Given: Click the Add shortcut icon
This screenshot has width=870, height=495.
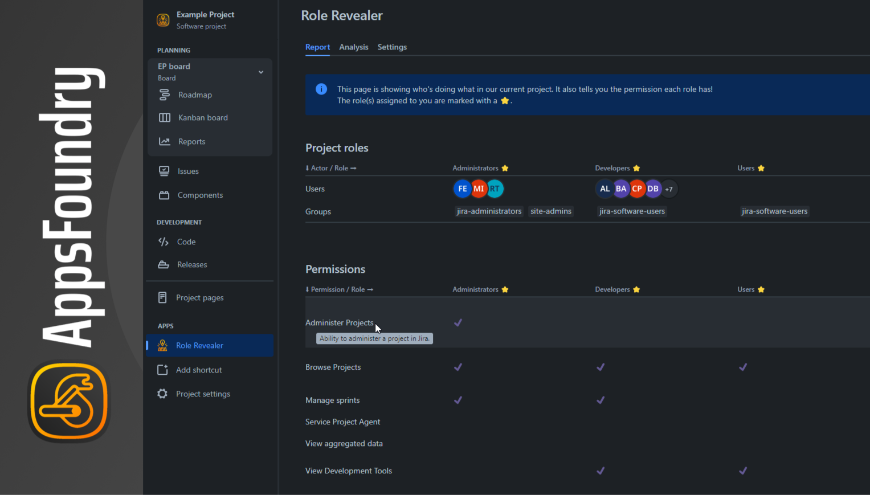Looking at the screenshot, I should click(x=163, y=370).
